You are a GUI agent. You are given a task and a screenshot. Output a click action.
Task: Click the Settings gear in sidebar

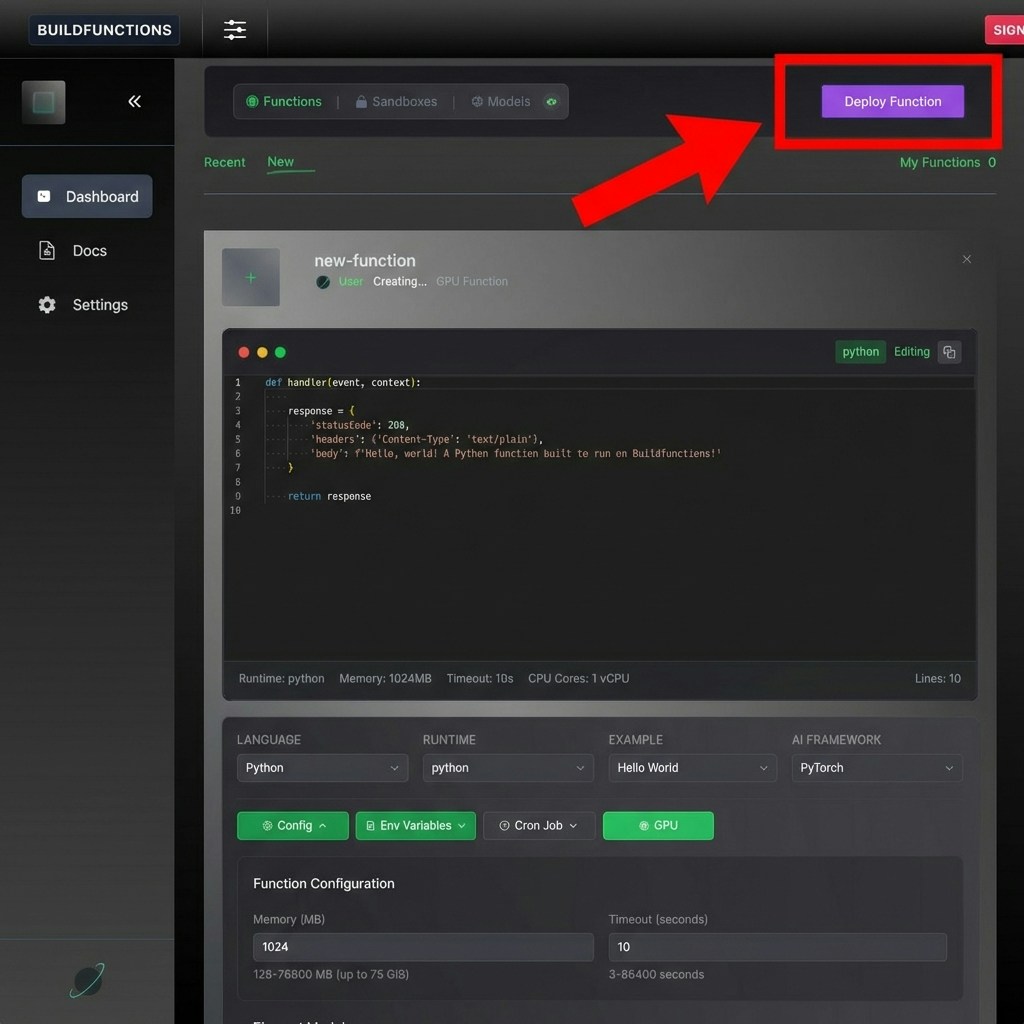tap(46, 305)
